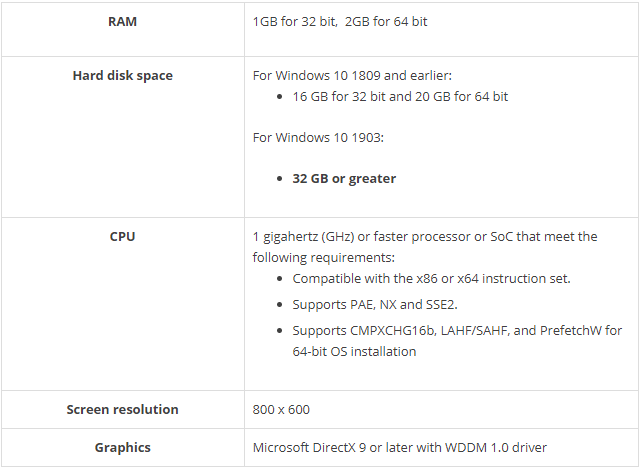Click the bullet dot before "32 GB or greater"
Image resolution: width=643 pixels, height=470 pixels.
(281, 180)
